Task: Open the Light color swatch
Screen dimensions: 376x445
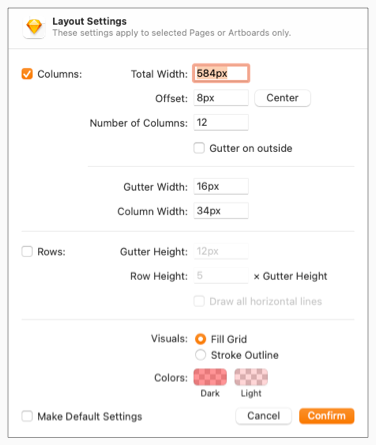Action: click(251, 377)
